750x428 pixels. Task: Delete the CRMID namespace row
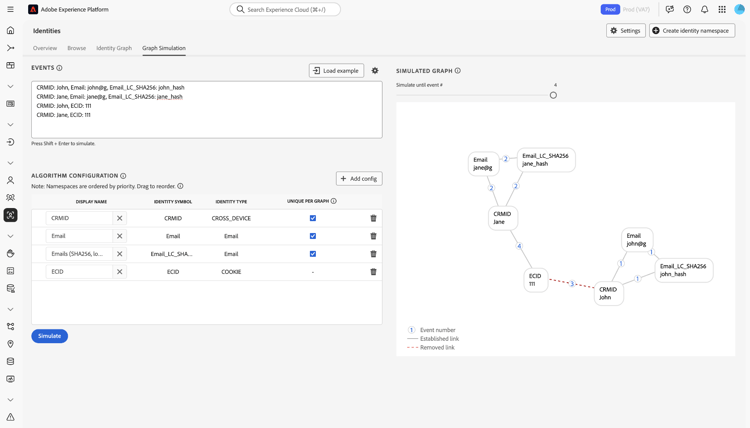374,218
